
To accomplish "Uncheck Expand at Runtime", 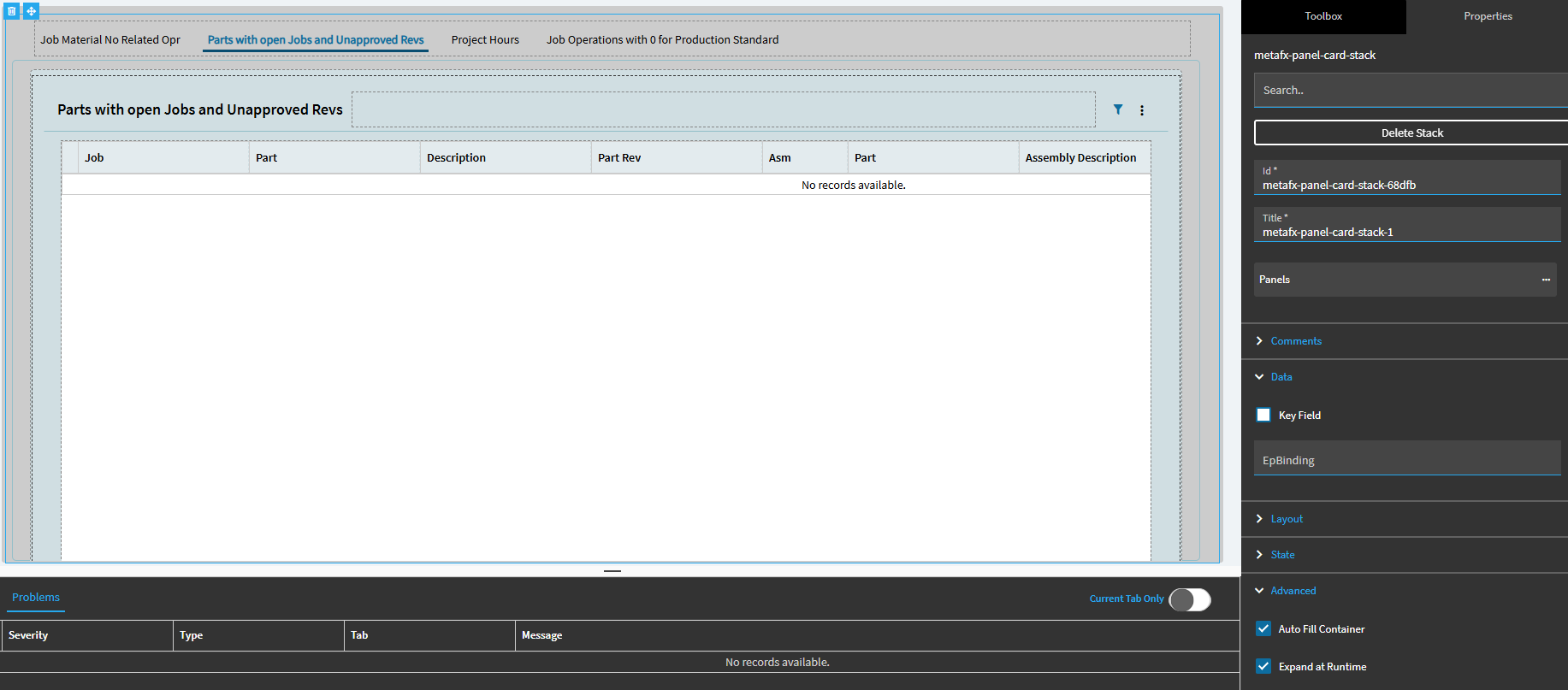I will [1263, 666].
